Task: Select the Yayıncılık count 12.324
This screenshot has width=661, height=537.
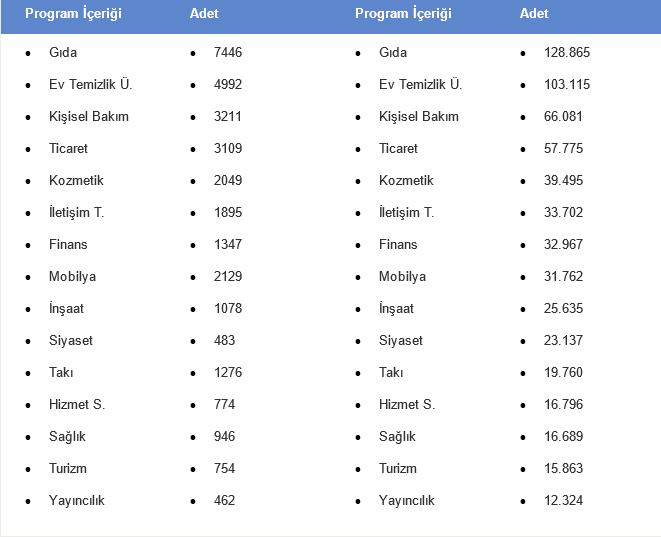Action: coord(563,500)
